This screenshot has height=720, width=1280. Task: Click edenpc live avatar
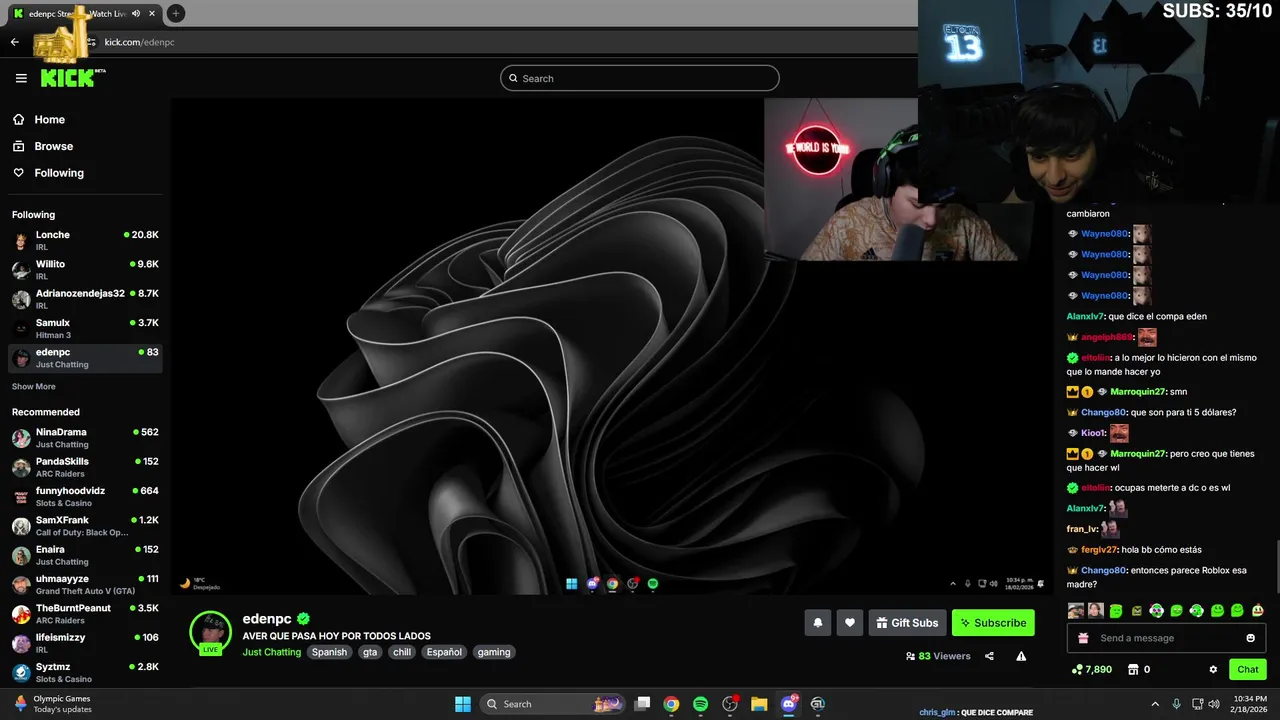211,632
